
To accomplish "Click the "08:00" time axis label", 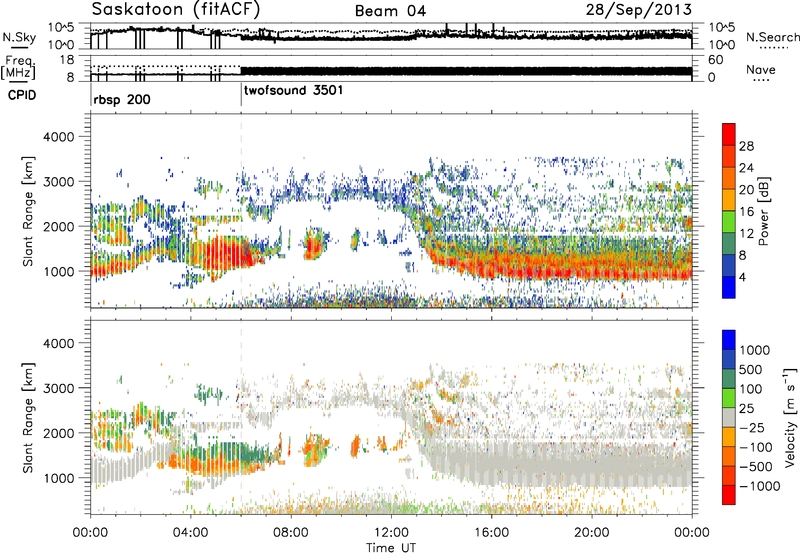I will [x=291, y=533].
